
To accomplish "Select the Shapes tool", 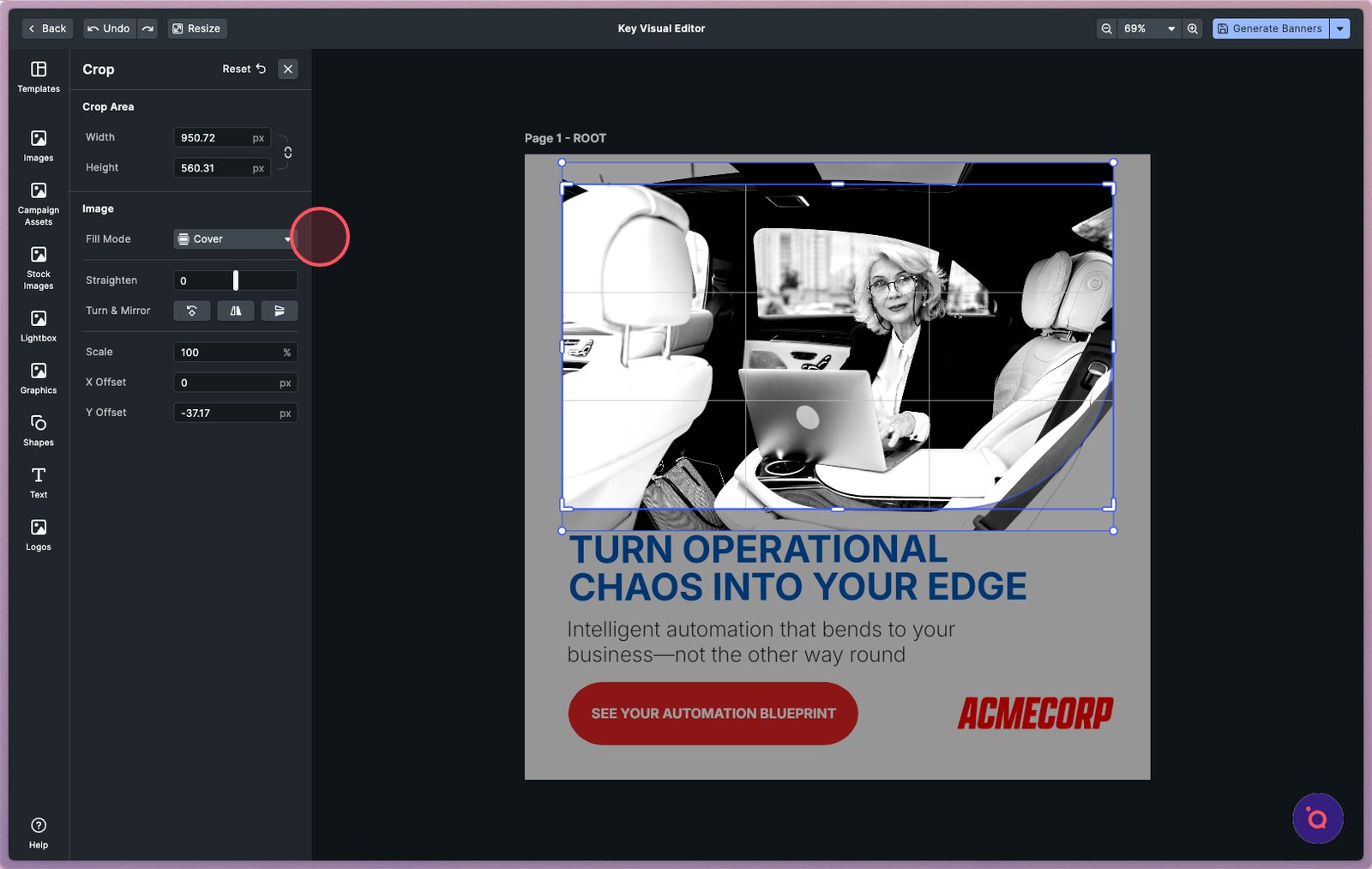I will [x=39, y=430].
